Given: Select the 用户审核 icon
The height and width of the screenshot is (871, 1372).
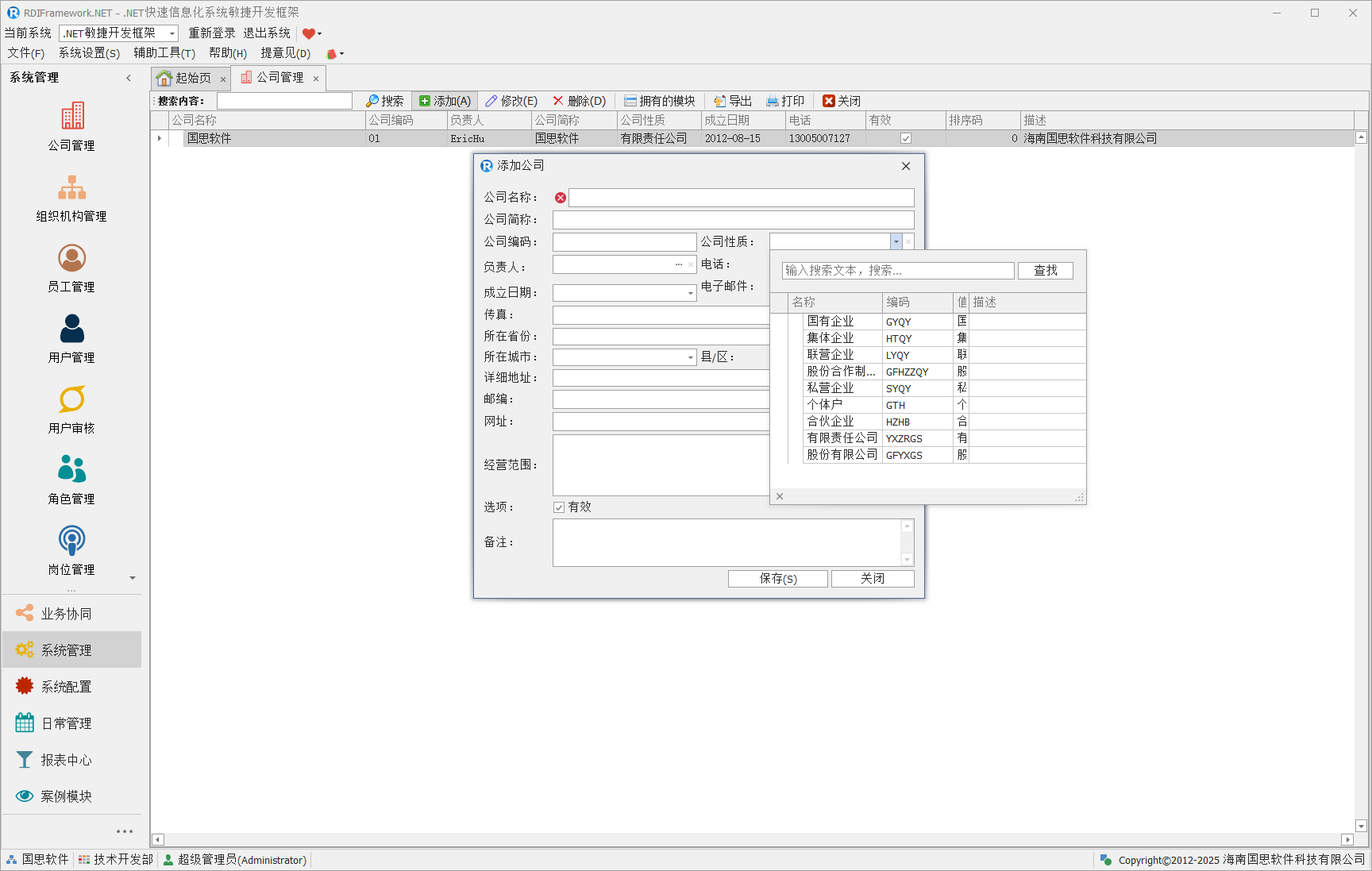Looking at the screenshot, I should (71, 400).
